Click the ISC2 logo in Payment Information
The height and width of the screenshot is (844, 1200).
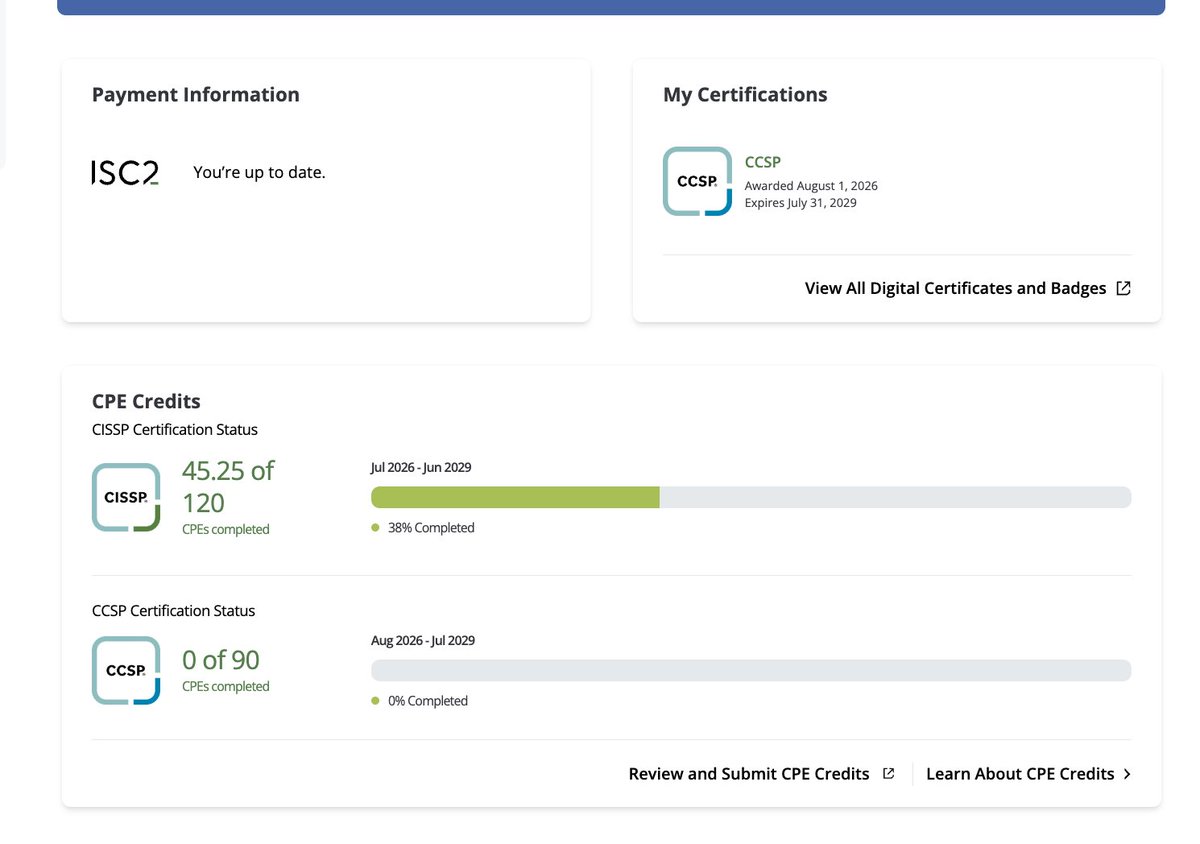[125, 173]
